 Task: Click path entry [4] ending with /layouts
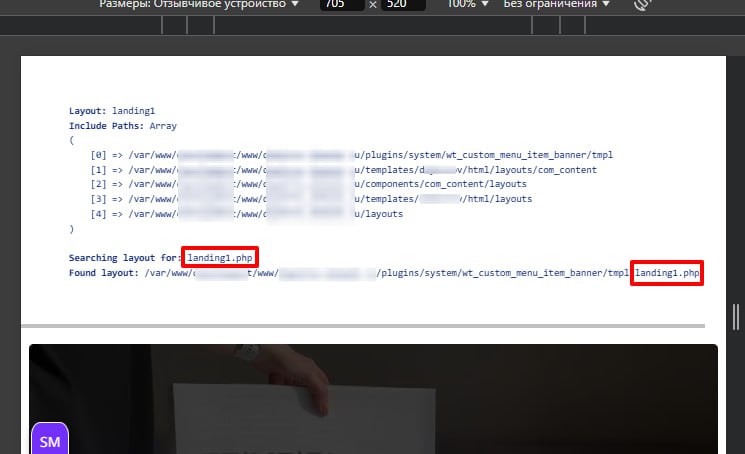(247, 214)
